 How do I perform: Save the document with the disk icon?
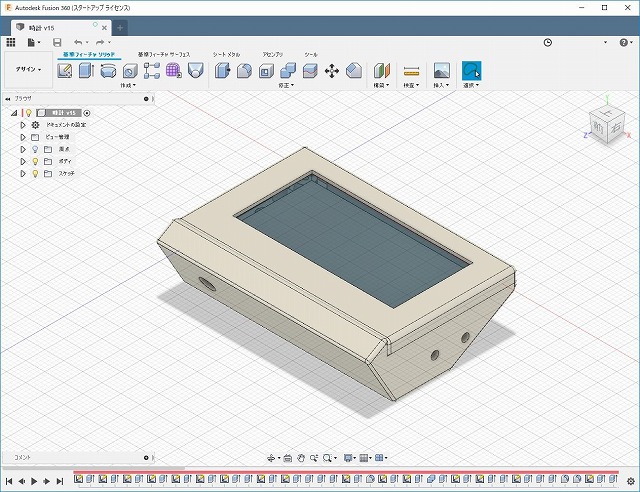click(57, 42)
